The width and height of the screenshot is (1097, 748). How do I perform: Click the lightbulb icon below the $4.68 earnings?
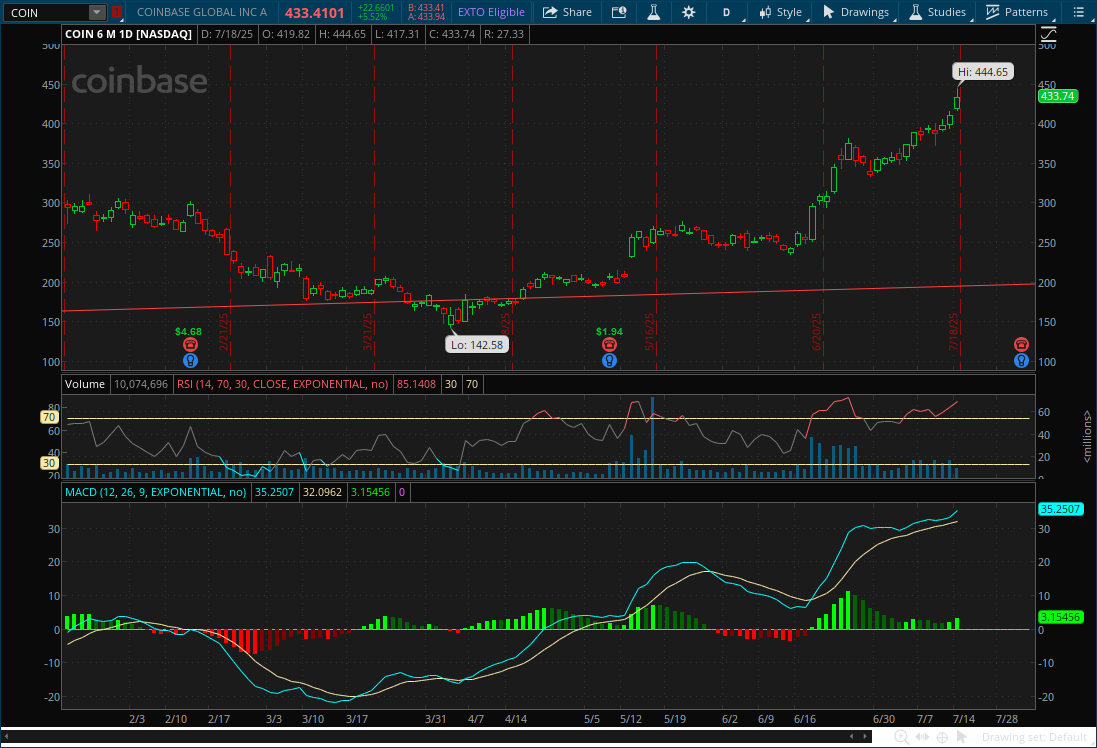[190, 360]
